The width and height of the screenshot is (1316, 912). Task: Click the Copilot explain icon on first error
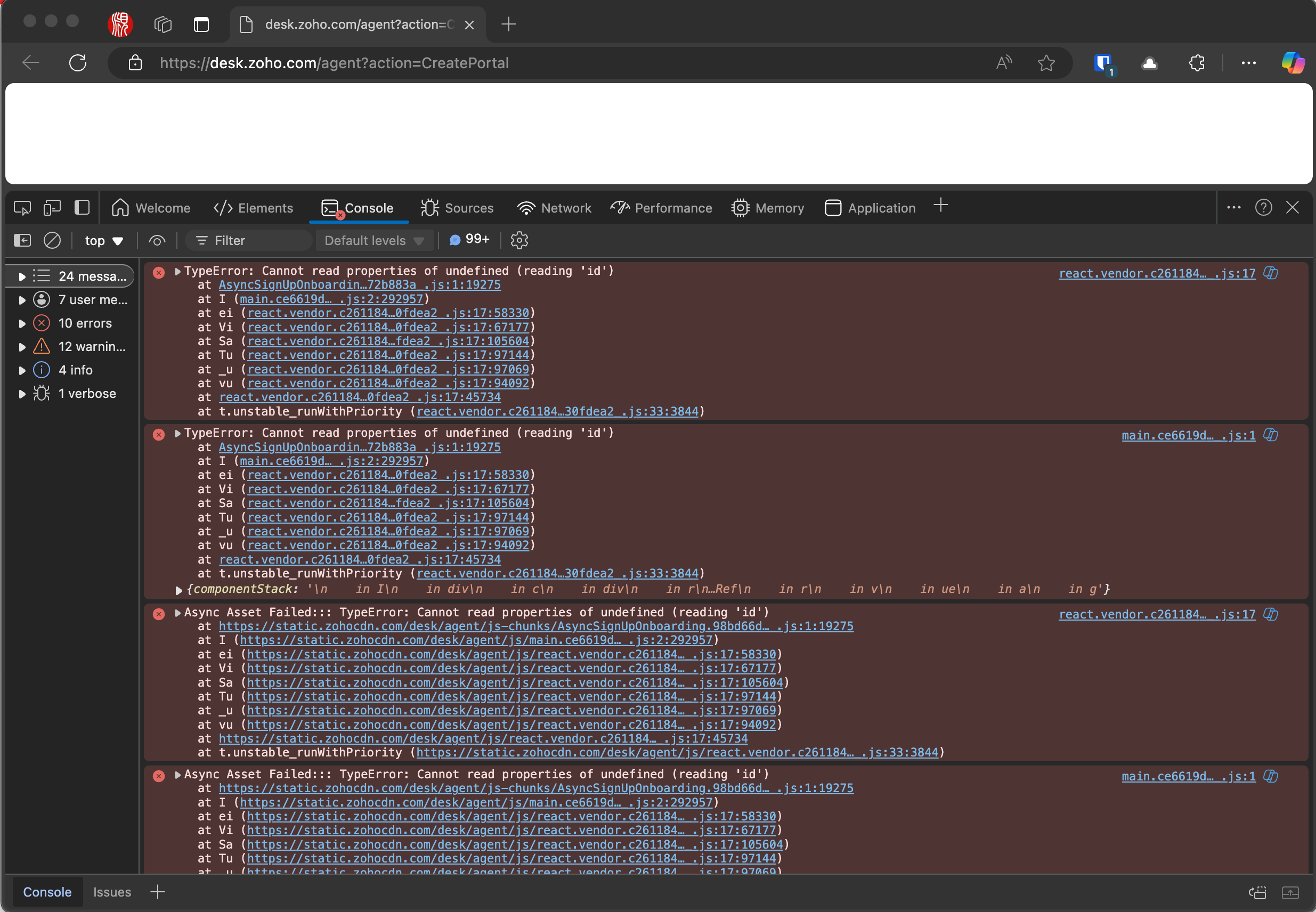1270,273
